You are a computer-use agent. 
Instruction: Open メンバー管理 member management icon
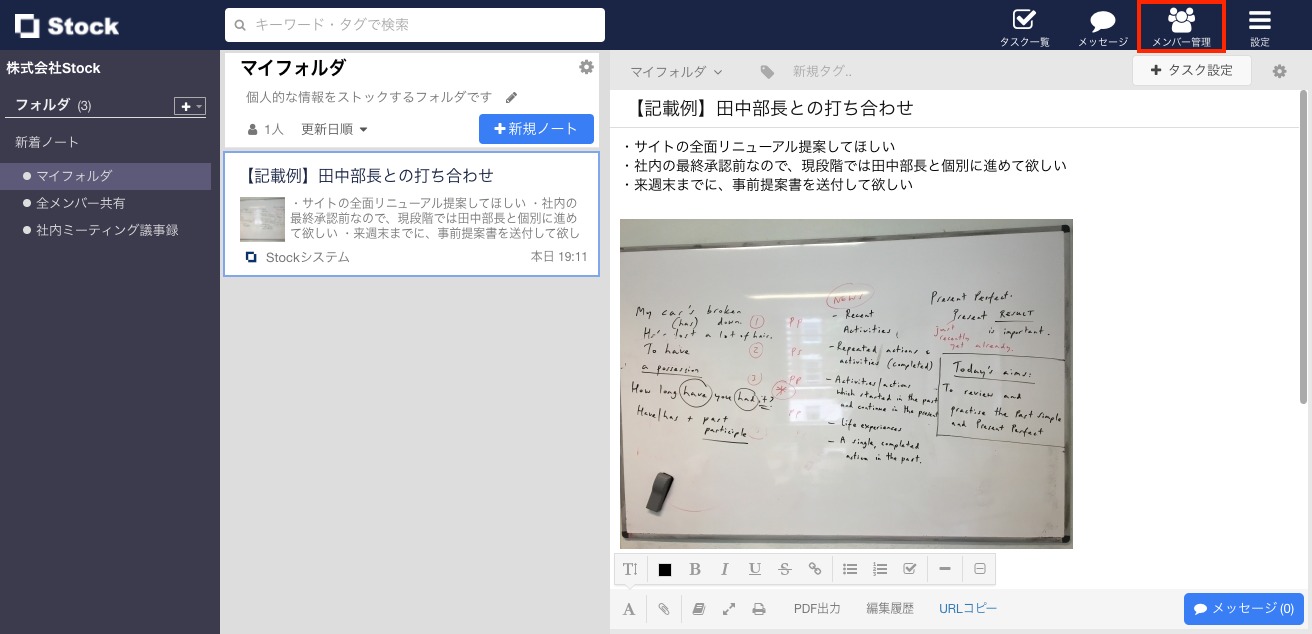[1181, 25]
